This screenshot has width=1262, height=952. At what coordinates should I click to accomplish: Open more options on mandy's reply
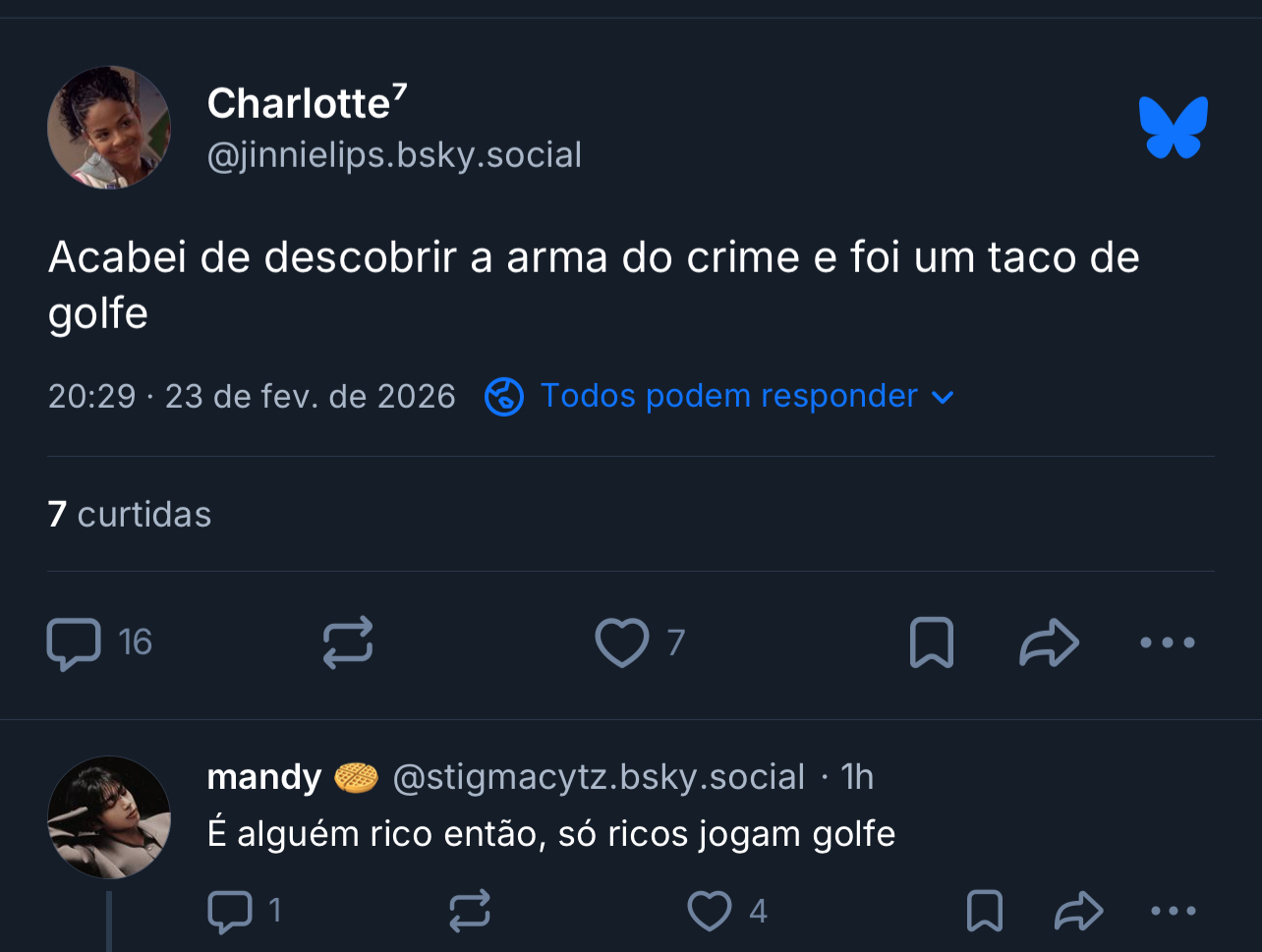tap(1174, 911)
